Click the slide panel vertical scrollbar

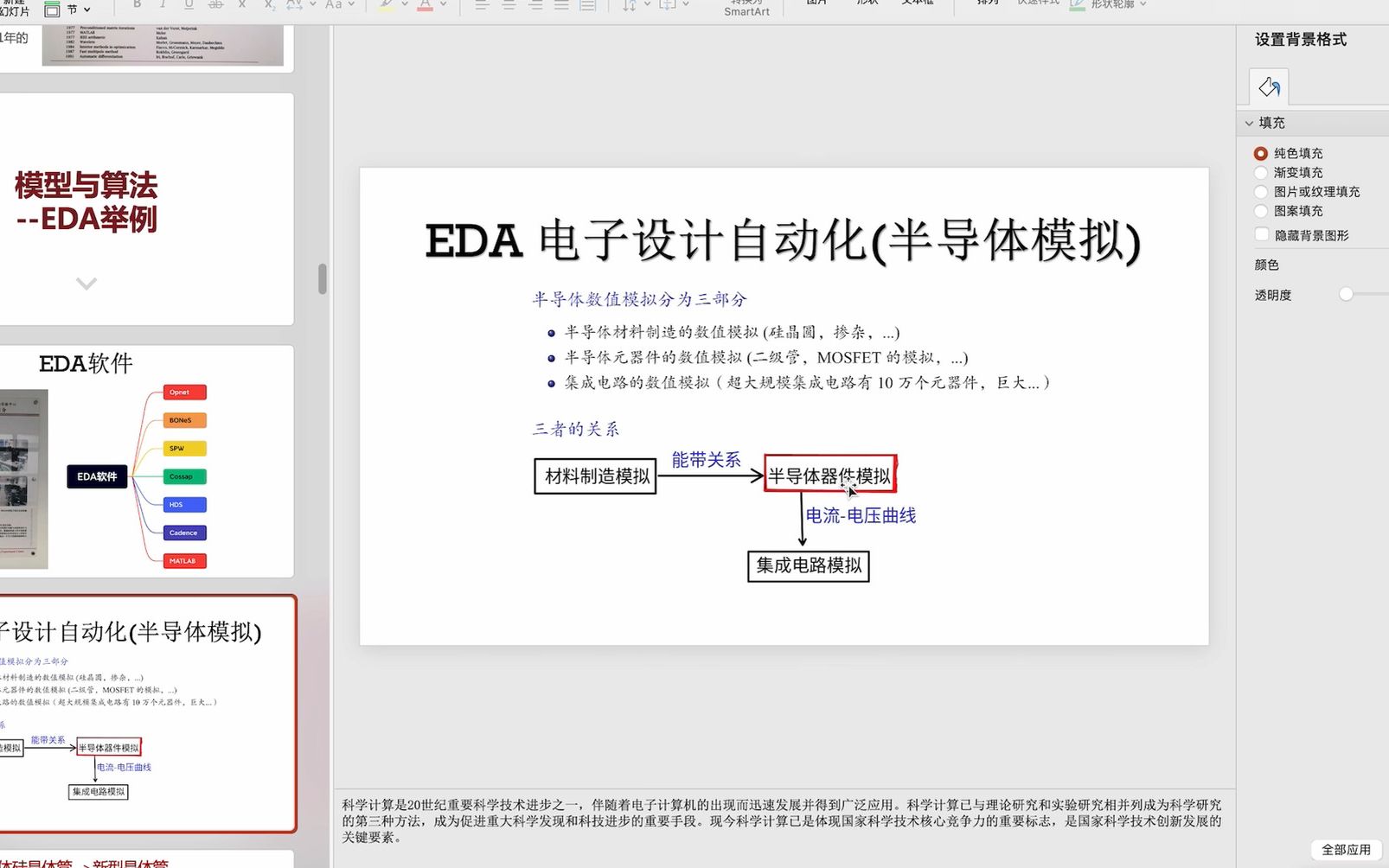[323, 278]
